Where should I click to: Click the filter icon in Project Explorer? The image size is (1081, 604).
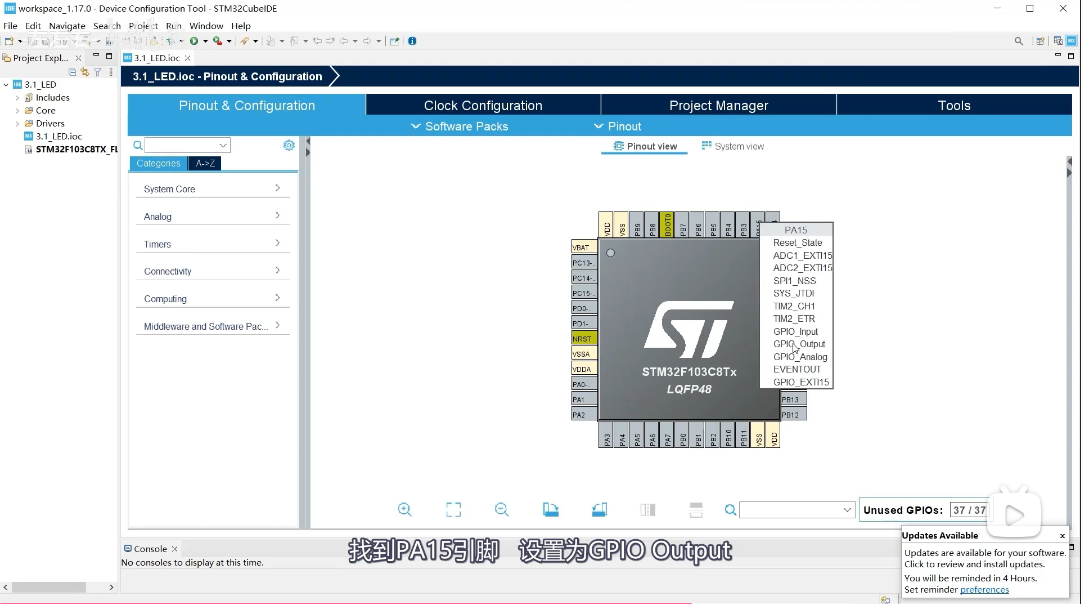tap(97, 73)
